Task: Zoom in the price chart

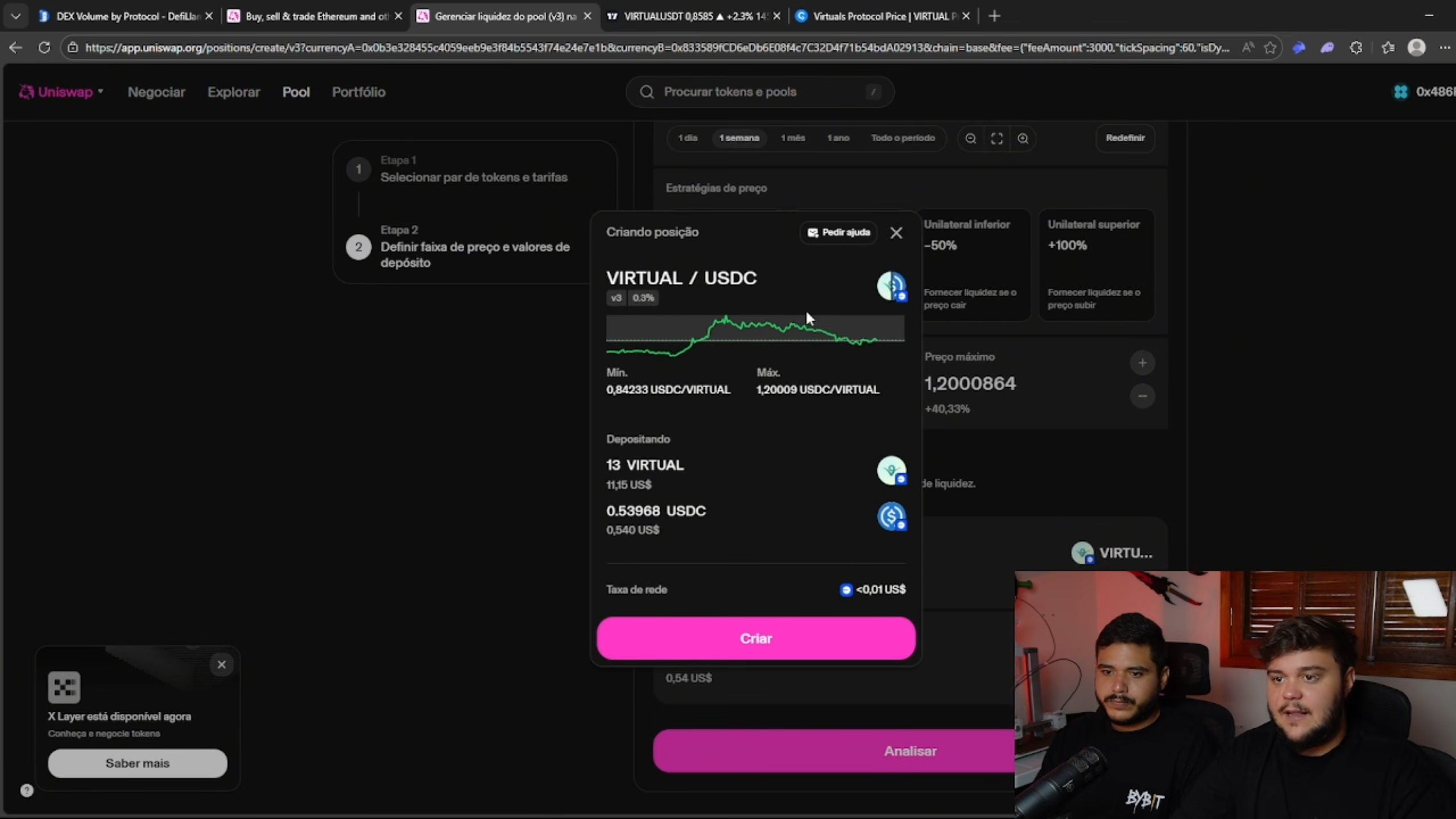Action: point(1023,138)
